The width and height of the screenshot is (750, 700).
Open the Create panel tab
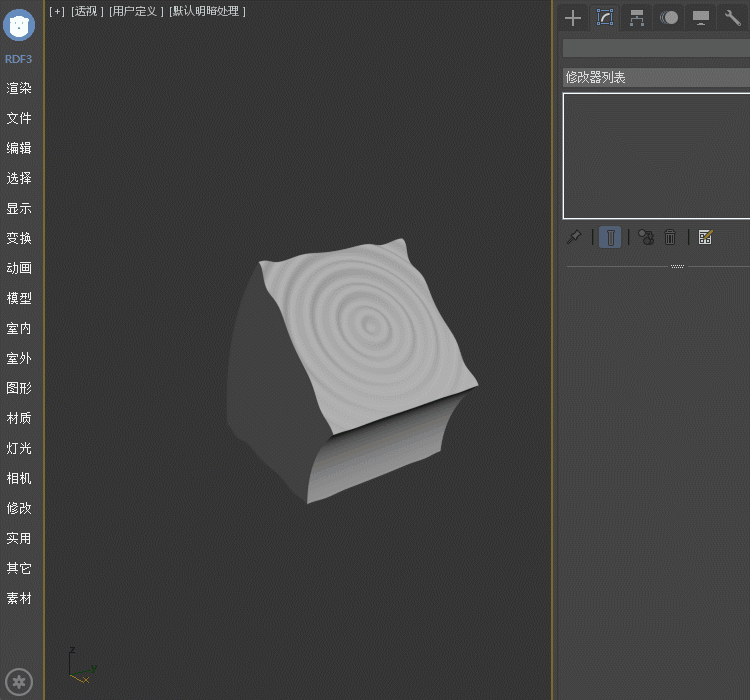tap(573, 18)
